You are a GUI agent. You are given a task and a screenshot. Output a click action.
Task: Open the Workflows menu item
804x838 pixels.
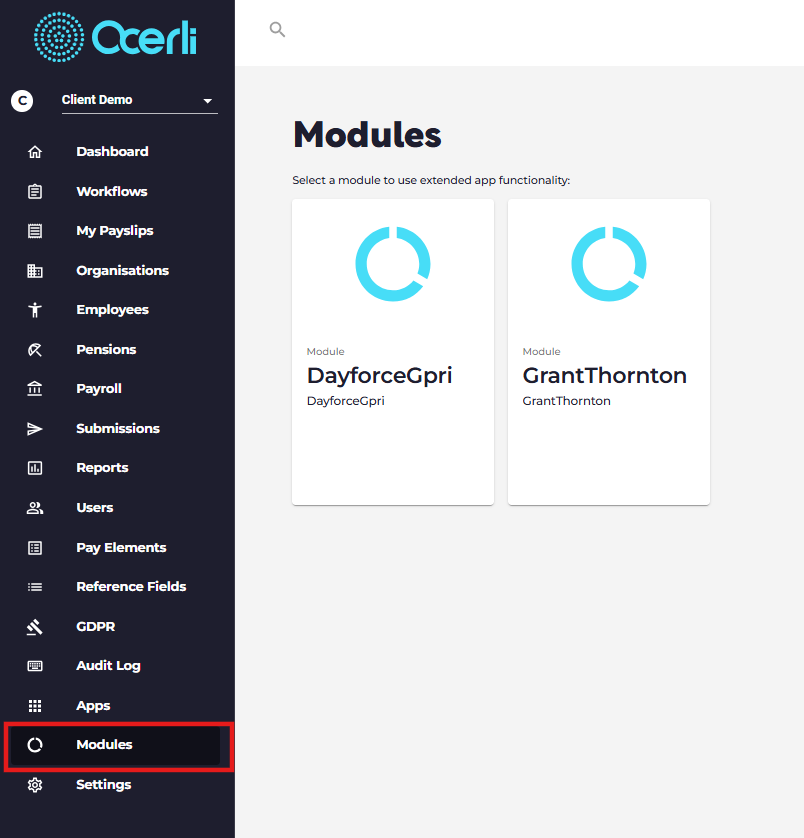pos(112,191)
